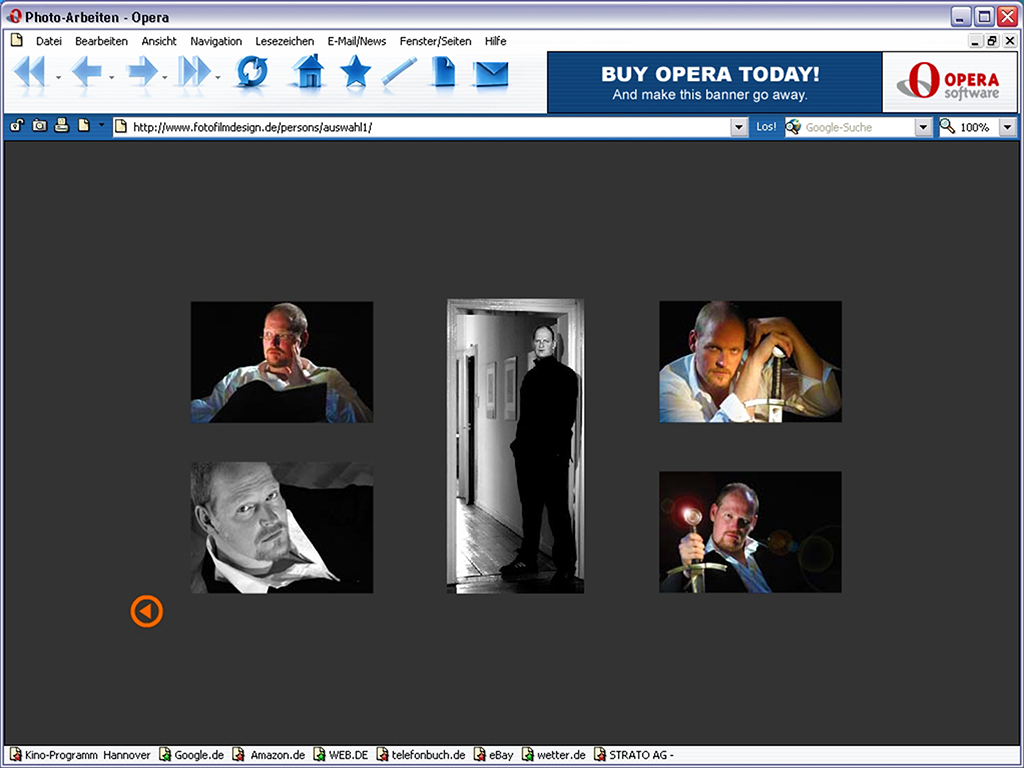The height and width of the screenshot is (768, 1024).
Task: Click the Opera logo in title bar
Action: pos(14,16)
